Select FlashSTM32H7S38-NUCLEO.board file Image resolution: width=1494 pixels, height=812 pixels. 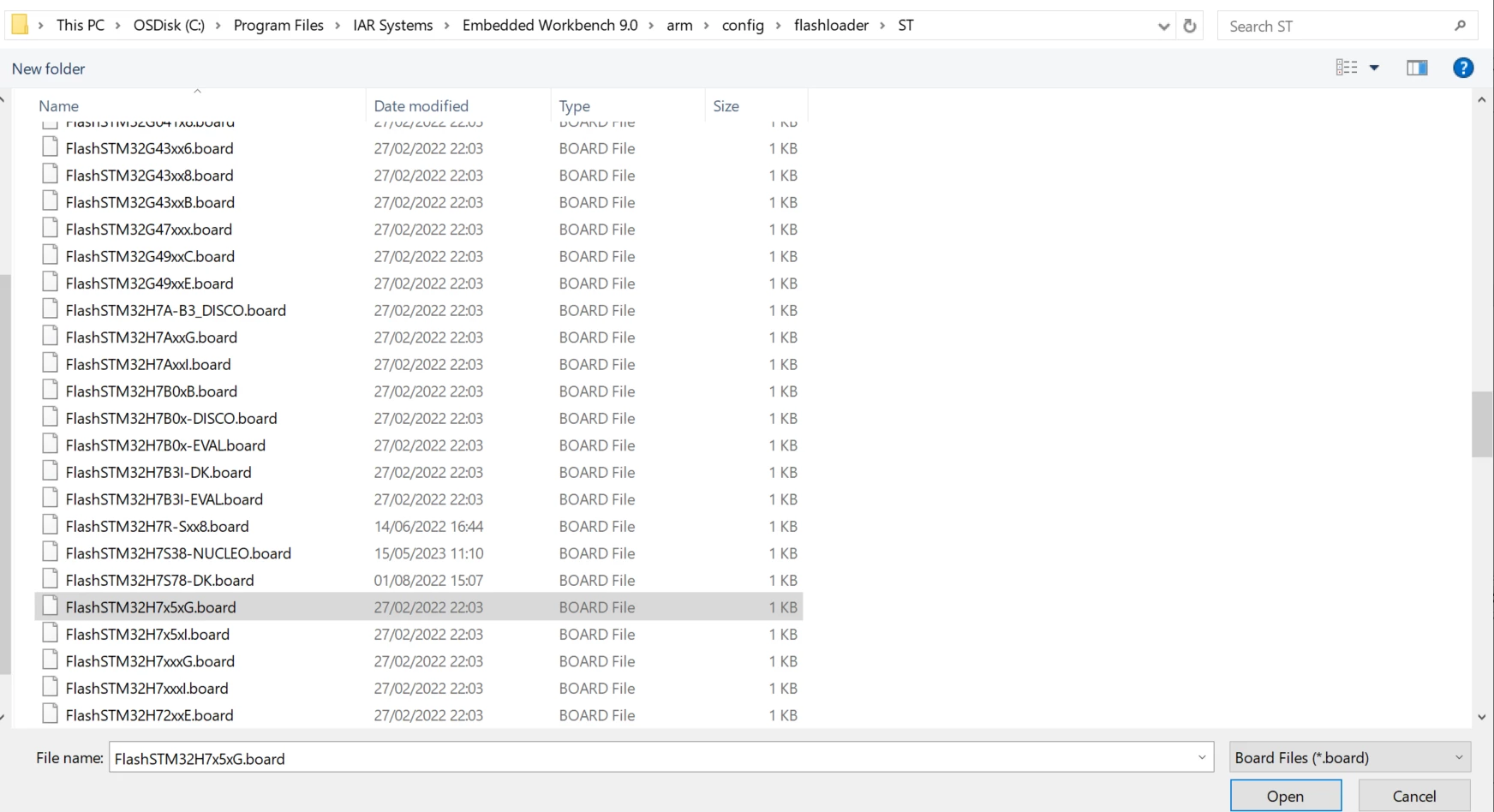[419, 552]
